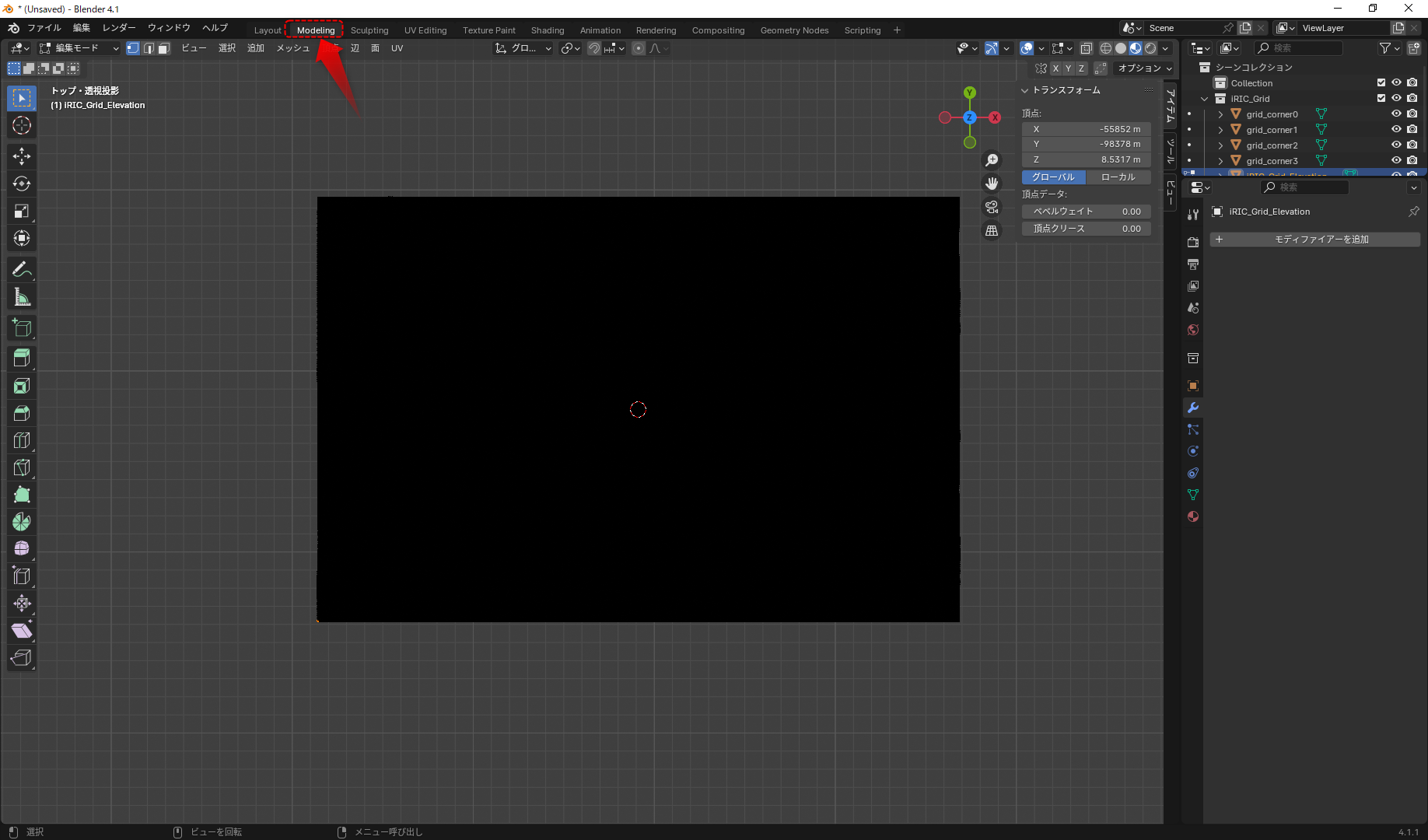Screen dimensions: 1428x840
Task: Select the Extrude Region tool
Action: [x=22, y=359]
